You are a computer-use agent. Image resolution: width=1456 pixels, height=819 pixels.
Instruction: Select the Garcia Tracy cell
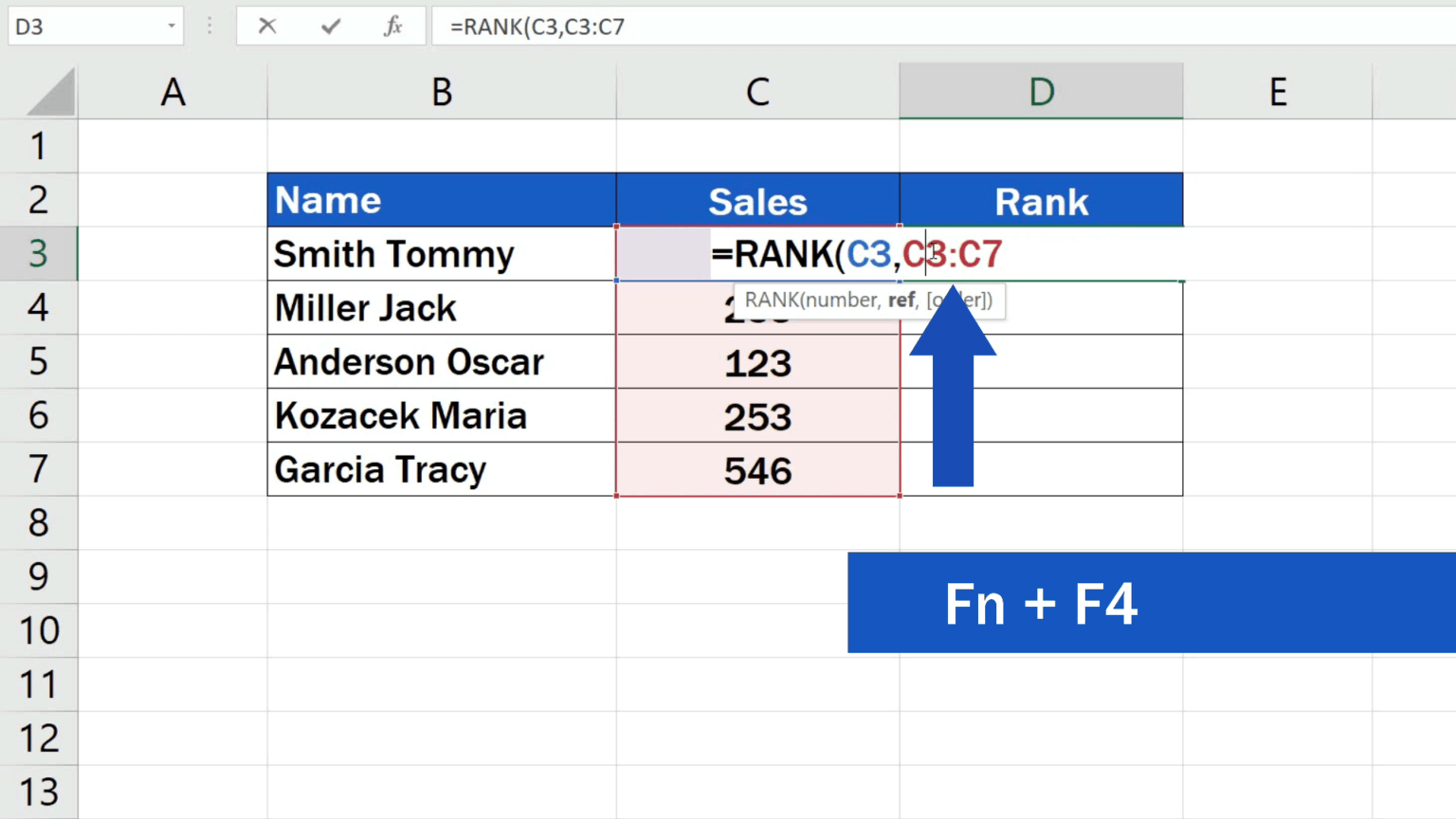(441, 469)
